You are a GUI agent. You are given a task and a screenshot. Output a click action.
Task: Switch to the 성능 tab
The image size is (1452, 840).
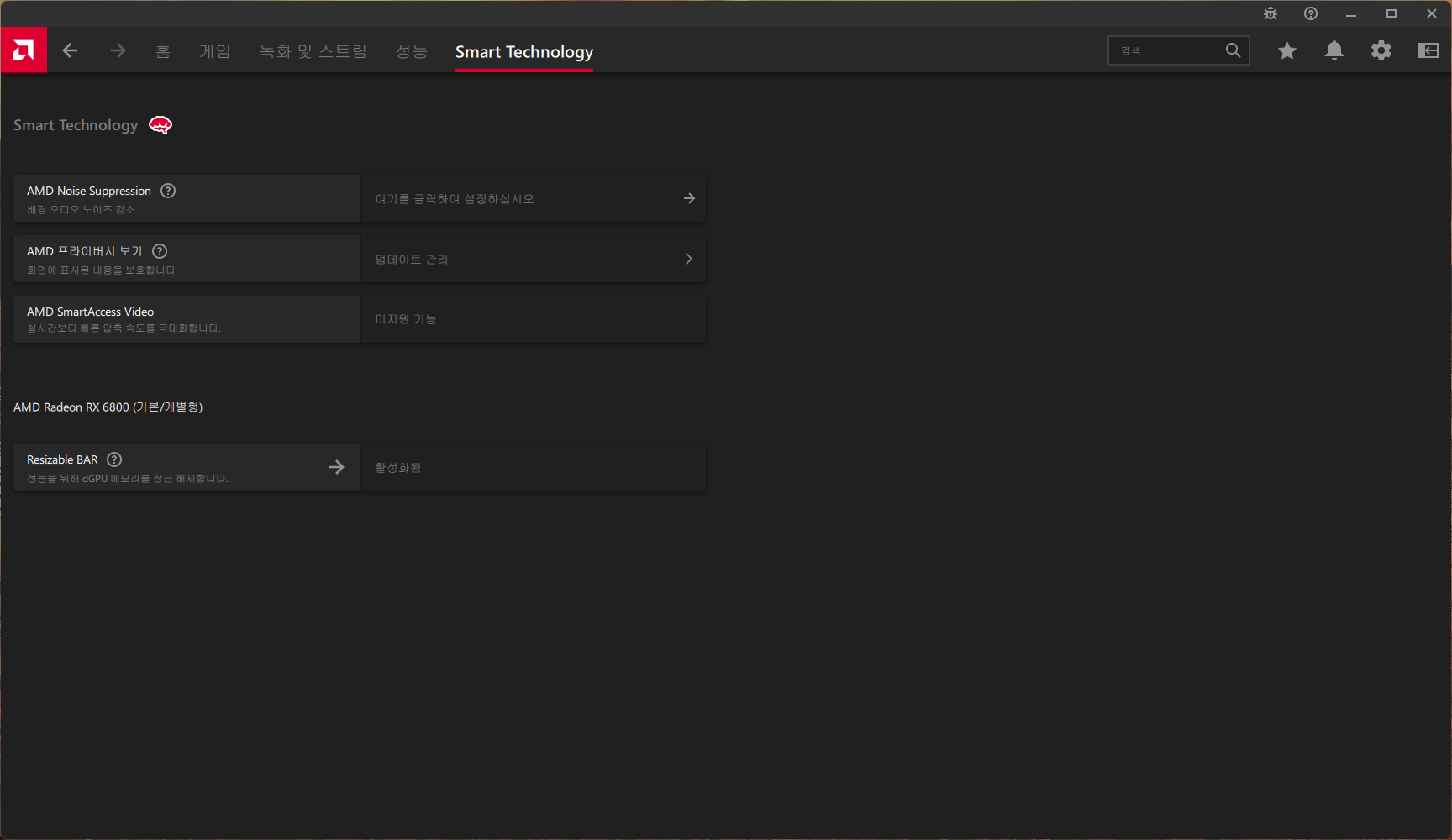[x=412, y=51]
